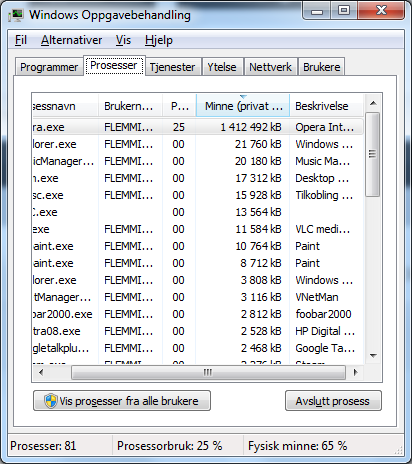Sort by the Minne (privat) column header
Screen dimensions: 412x464
[243, 106]
